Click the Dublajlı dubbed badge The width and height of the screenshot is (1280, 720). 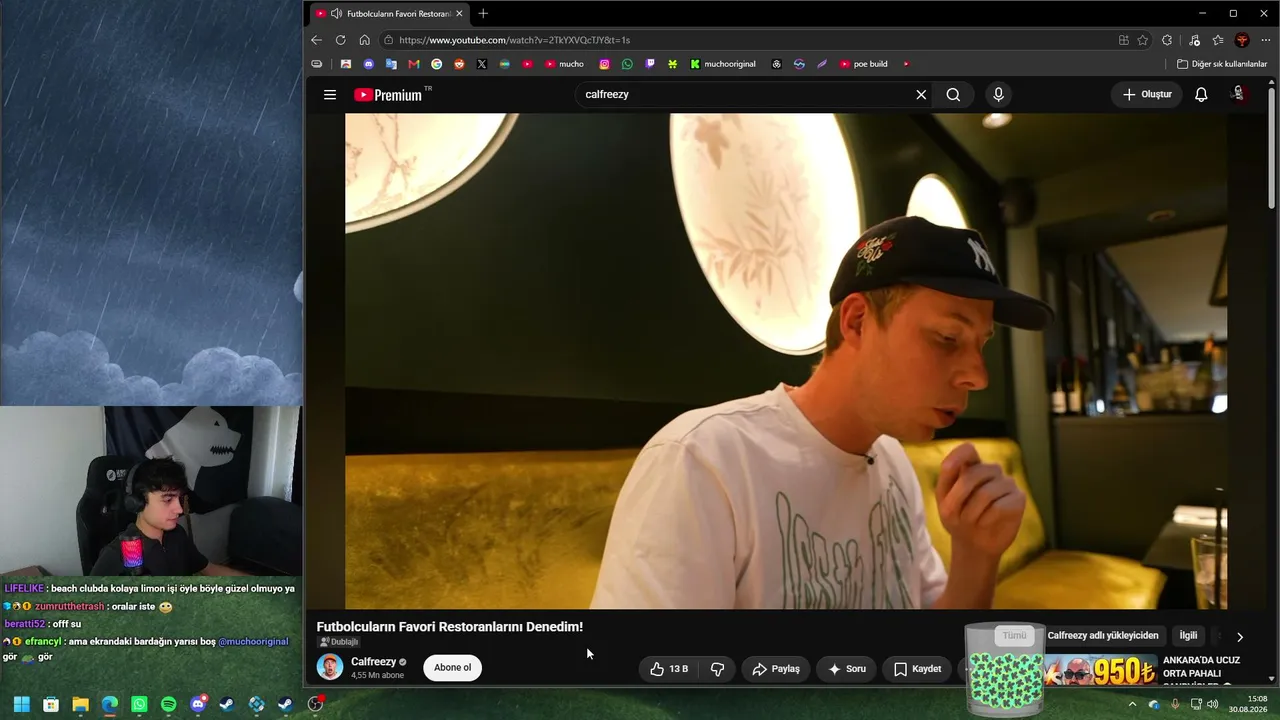(x=338, y=642)
